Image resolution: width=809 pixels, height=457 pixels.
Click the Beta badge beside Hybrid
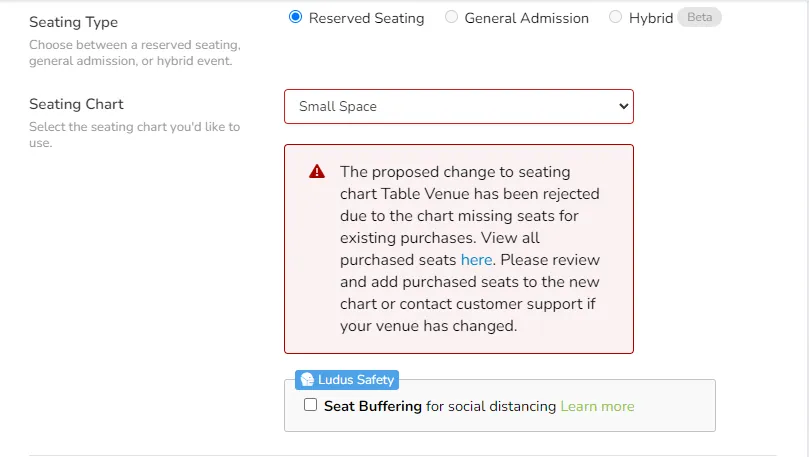tap(699, 17)
